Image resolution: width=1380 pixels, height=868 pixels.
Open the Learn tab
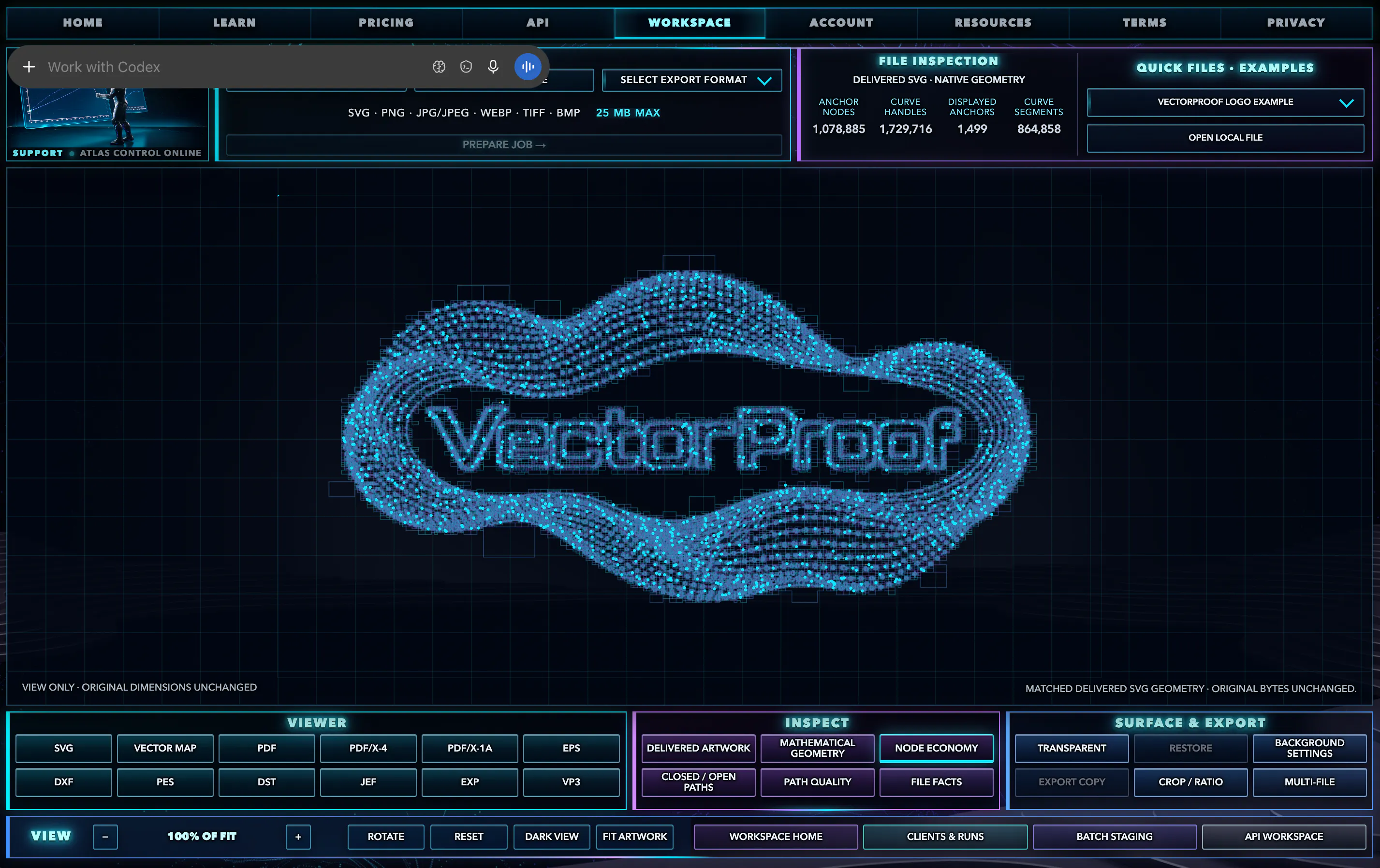click(x=235, y=23)
